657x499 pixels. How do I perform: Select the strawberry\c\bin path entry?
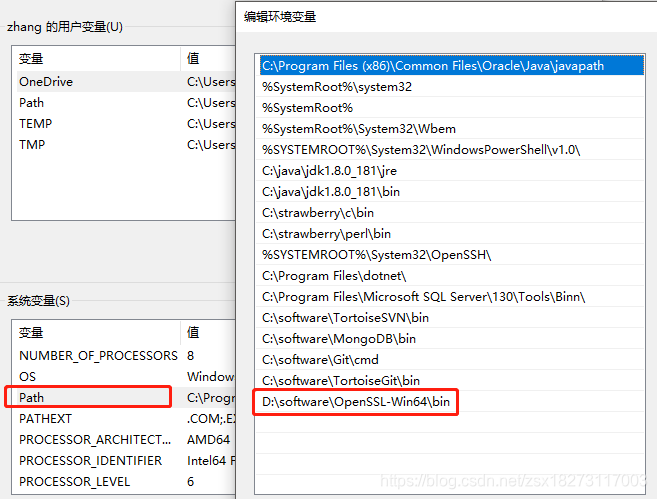pyautogui.click(x=451, y=212)
